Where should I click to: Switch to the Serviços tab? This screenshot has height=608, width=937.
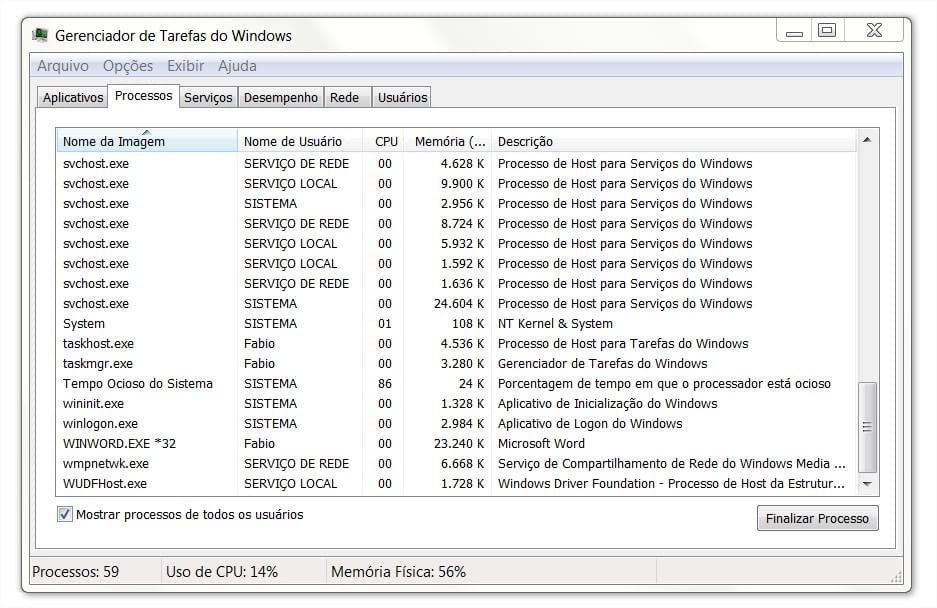[x=208, y=97]
